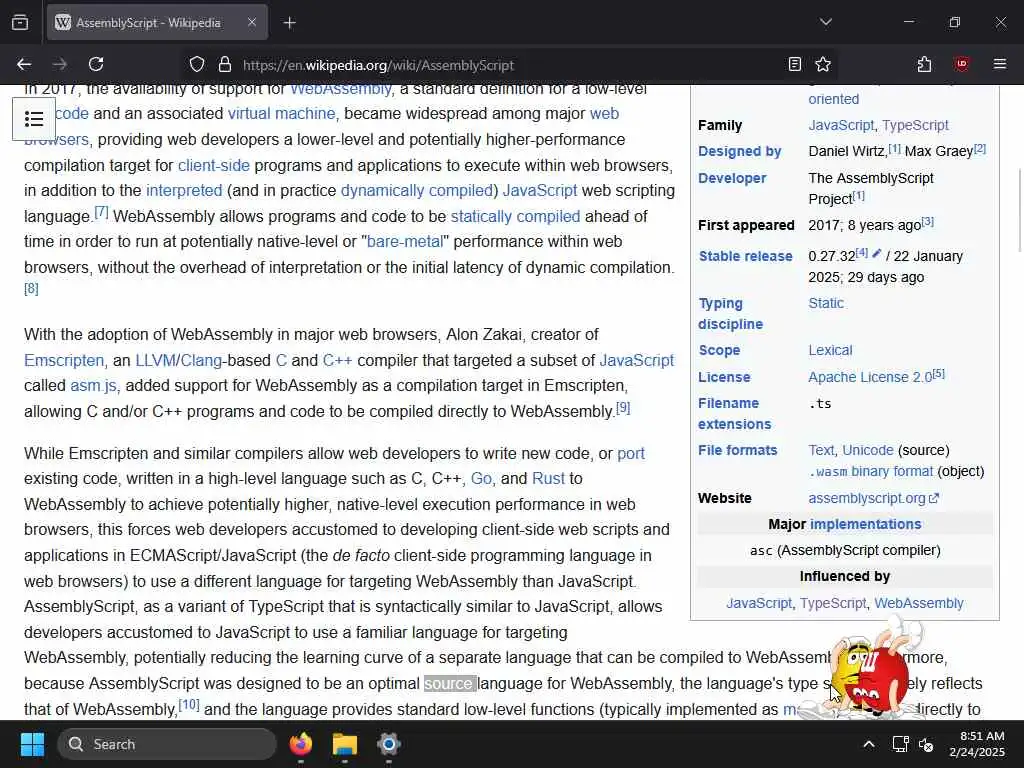Follow the virtual machine link
The width and height of the screenshot is (1024, 768).
pos(281,114)
